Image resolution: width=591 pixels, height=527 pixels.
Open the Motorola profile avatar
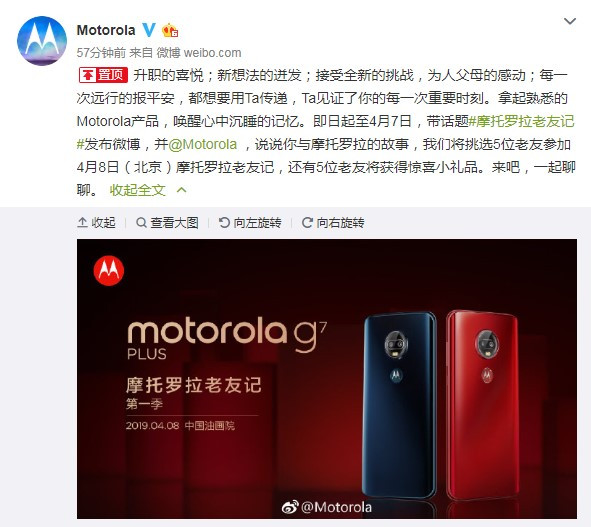click(x=42, y=41)
